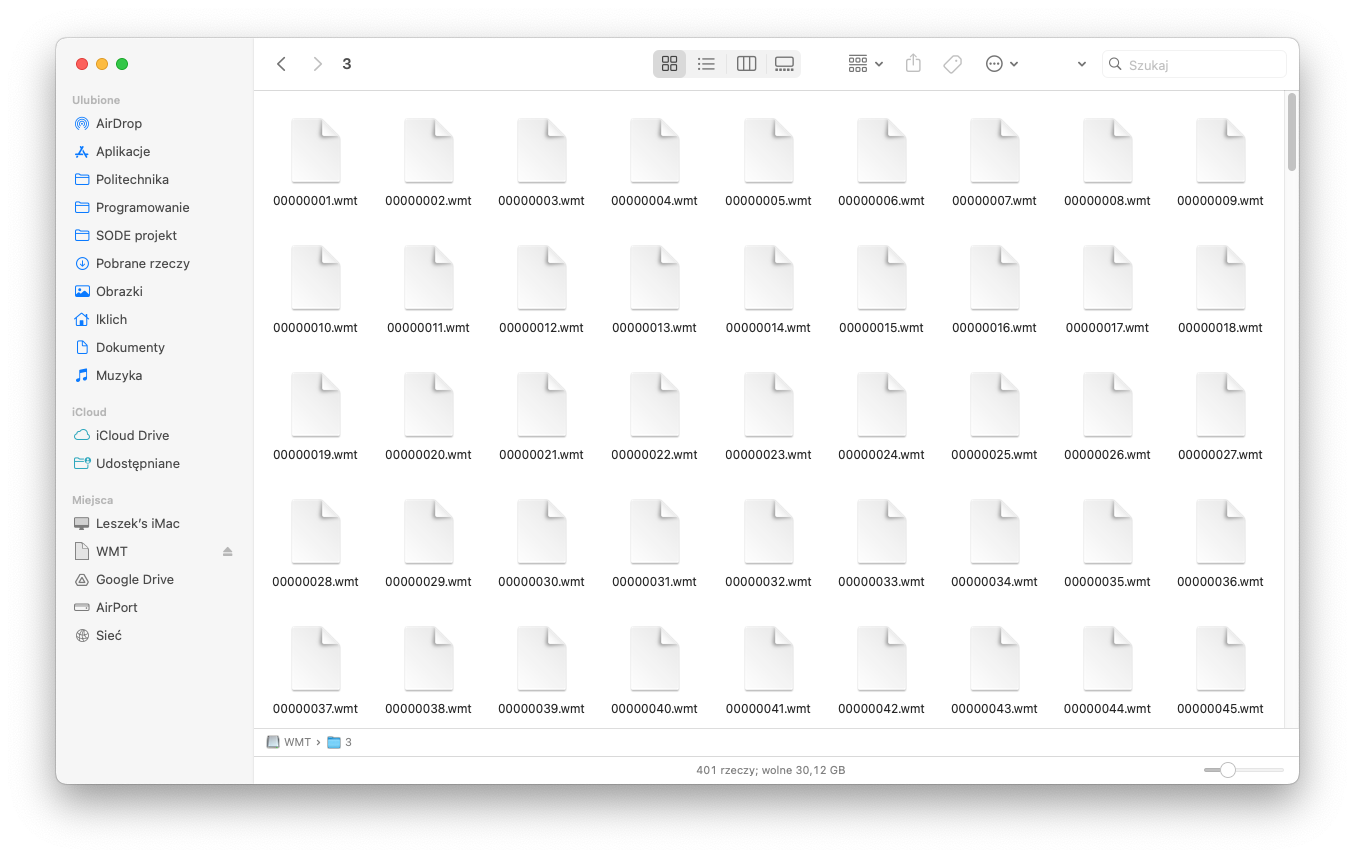
Task: Click the 00000020.wmt file name label
Action: tap(428, 455)
